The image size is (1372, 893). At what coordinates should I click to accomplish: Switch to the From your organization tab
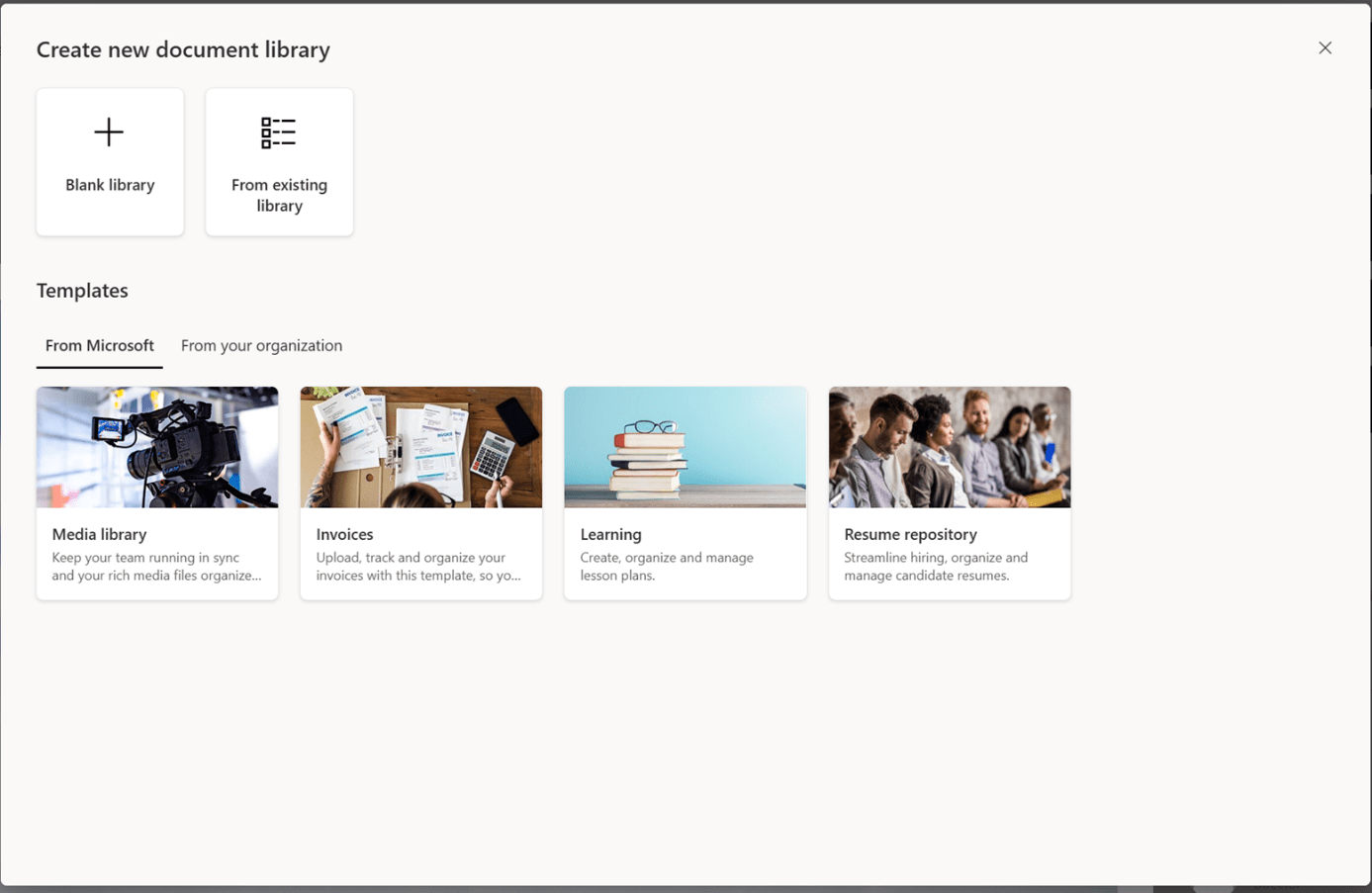(261, 345)
